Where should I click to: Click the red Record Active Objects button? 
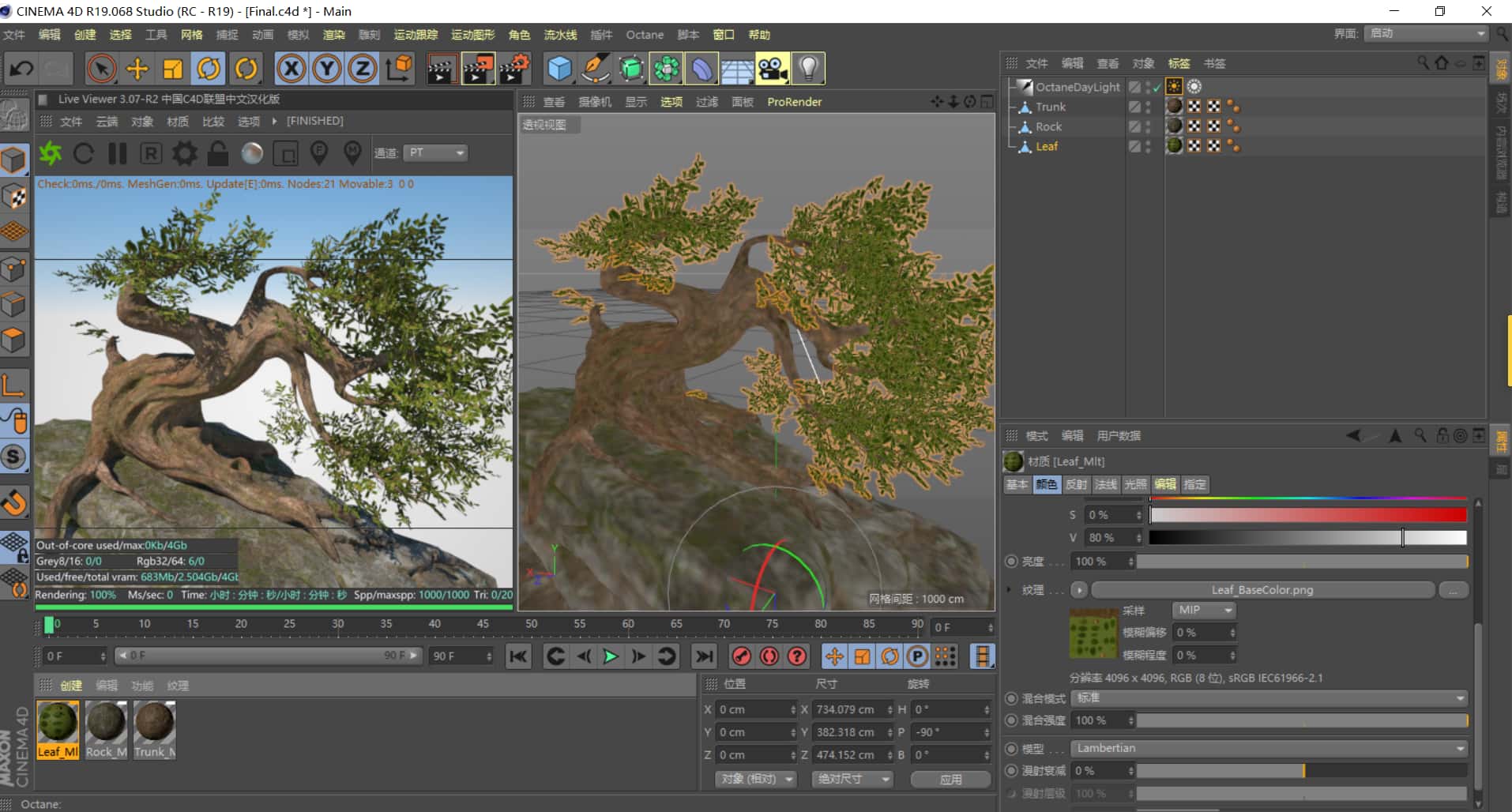tap(741, 656)
